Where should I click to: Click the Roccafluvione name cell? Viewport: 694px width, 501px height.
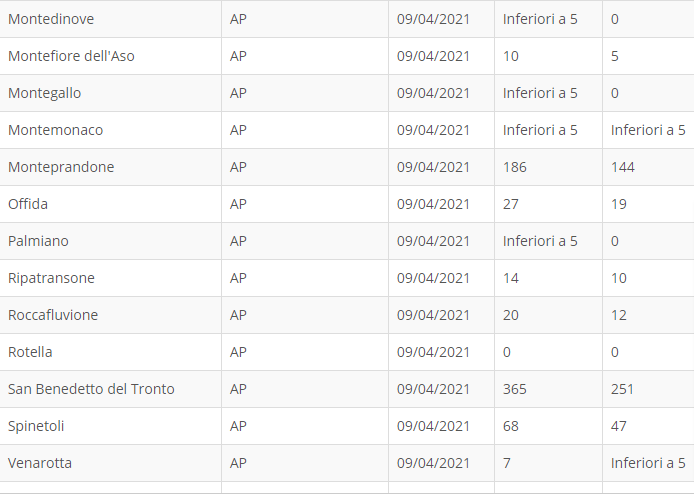(53, 315)
